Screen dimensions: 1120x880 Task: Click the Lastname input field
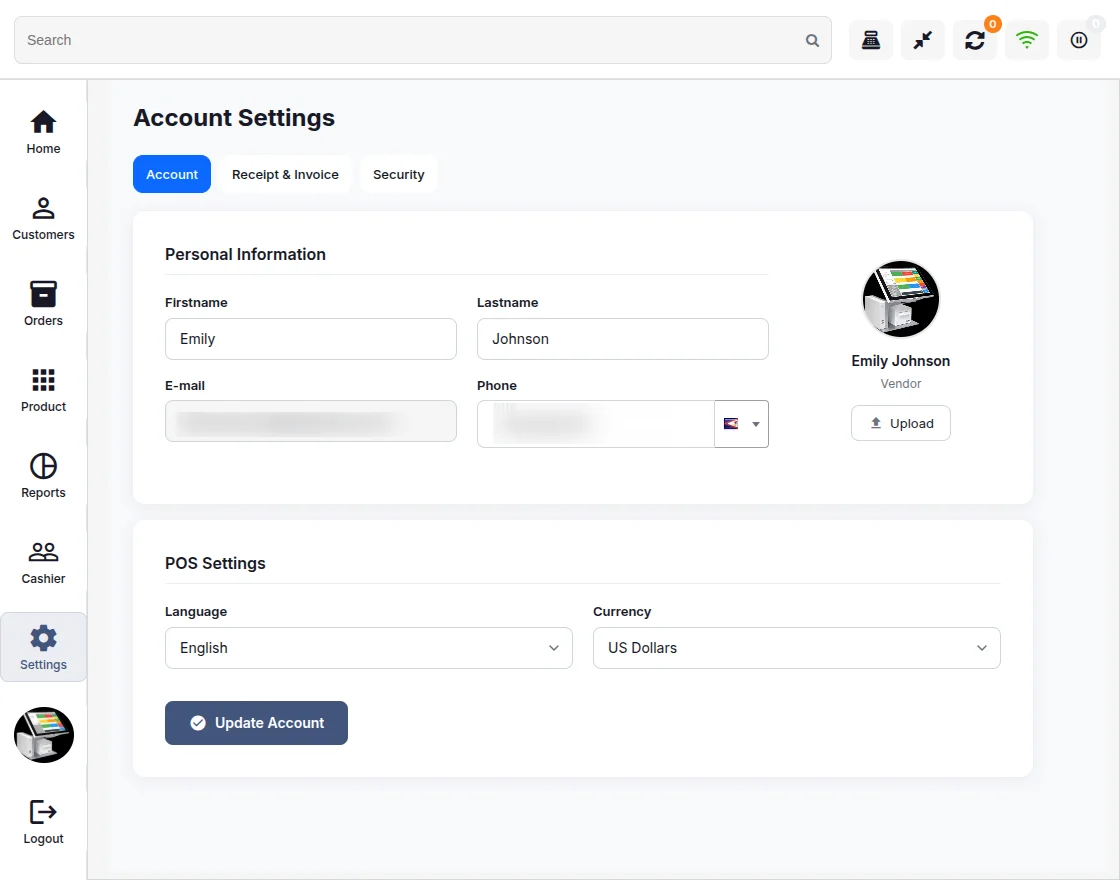pos(623,339)
